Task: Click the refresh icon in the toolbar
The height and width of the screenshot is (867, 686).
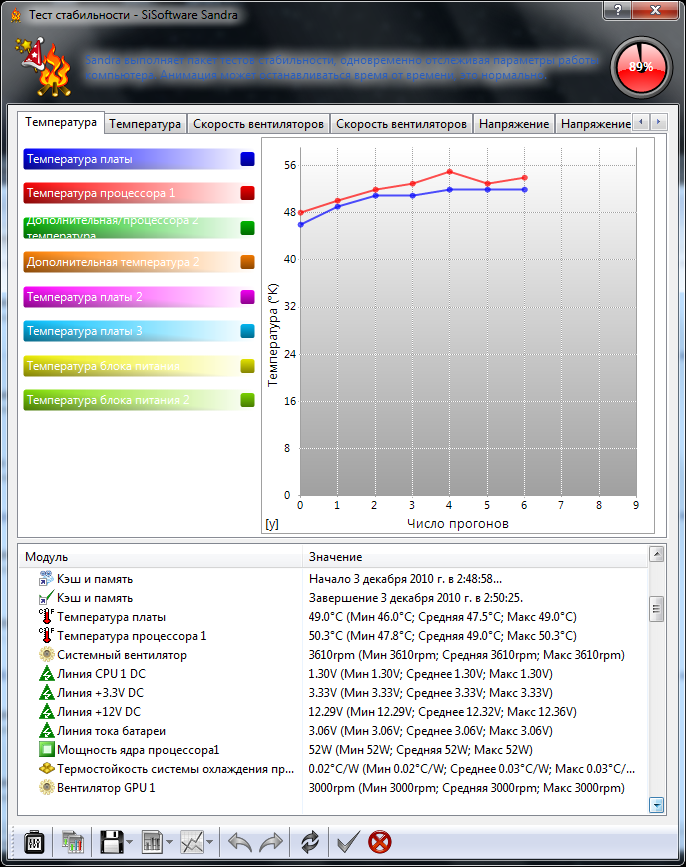Action: click(310, 842)
